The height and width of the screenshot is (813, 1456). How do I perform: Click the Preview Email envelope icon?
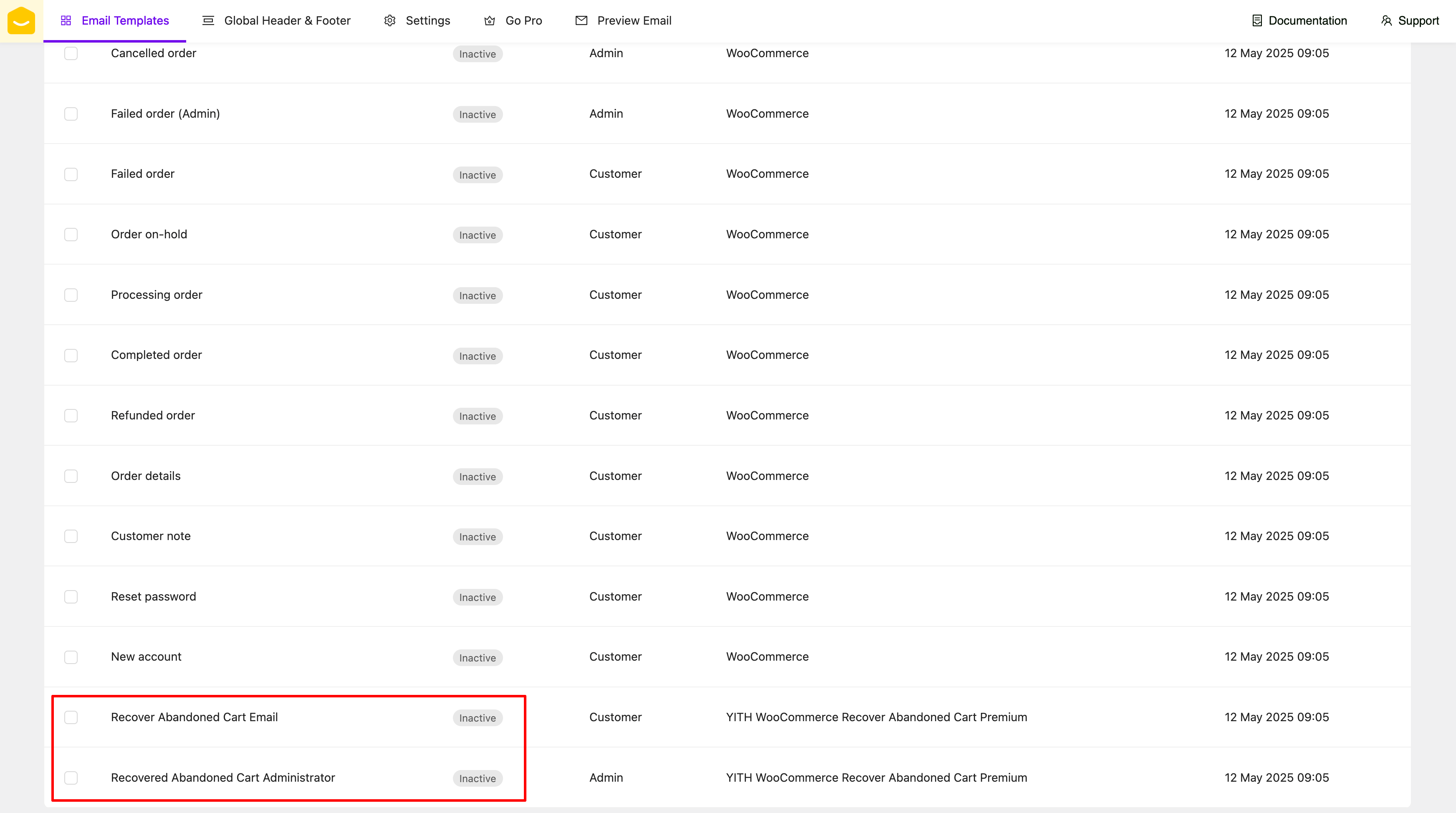[581, 21]
